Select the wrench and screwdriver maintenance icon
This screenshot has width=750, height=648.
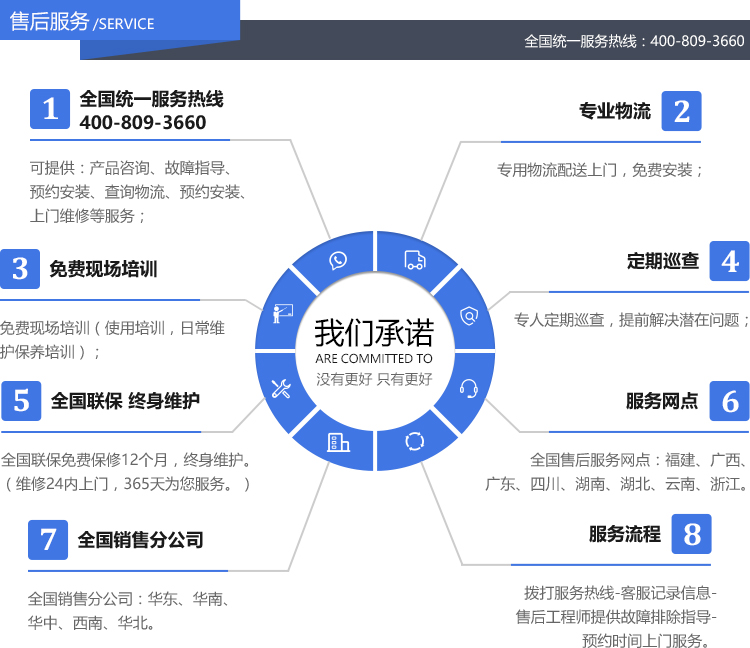pos(281,389)
